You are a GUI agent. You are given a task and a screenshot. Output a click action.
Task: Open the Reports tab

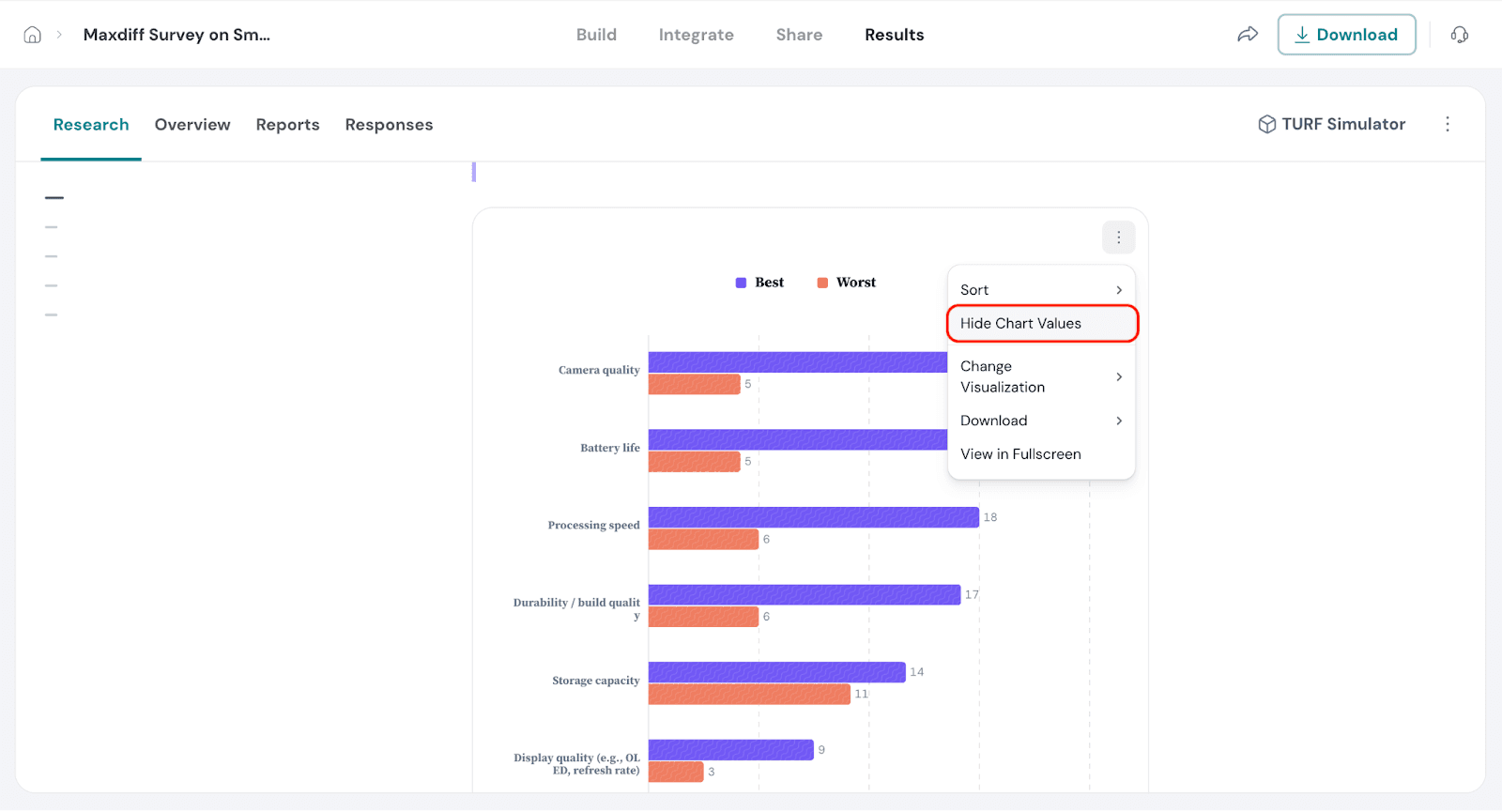point(287,125)
